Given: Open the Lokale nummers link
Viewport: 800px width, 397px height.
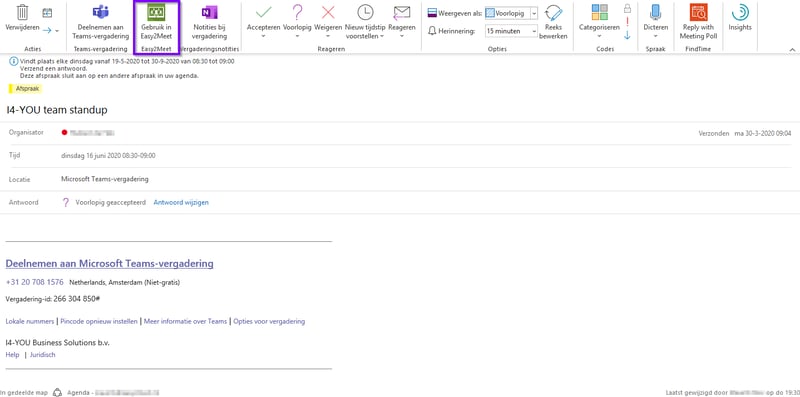Looking at the screenshot, I should pyautogui.click(x=30, y=321).
